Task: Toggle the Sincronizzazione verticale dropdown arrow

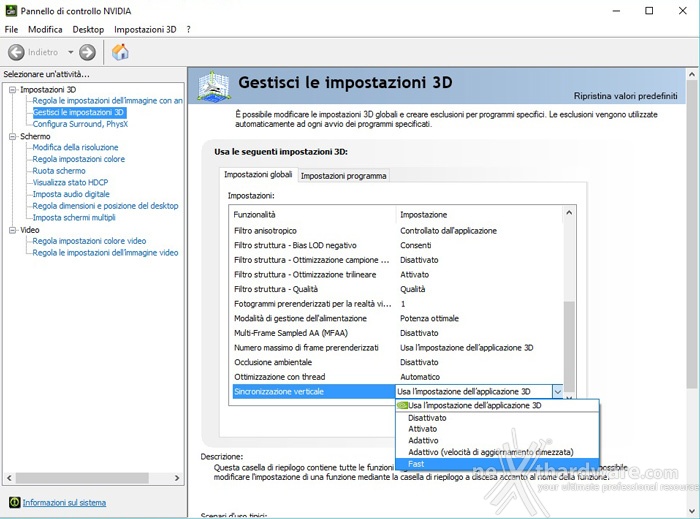Action: click(x=558, y=392)
